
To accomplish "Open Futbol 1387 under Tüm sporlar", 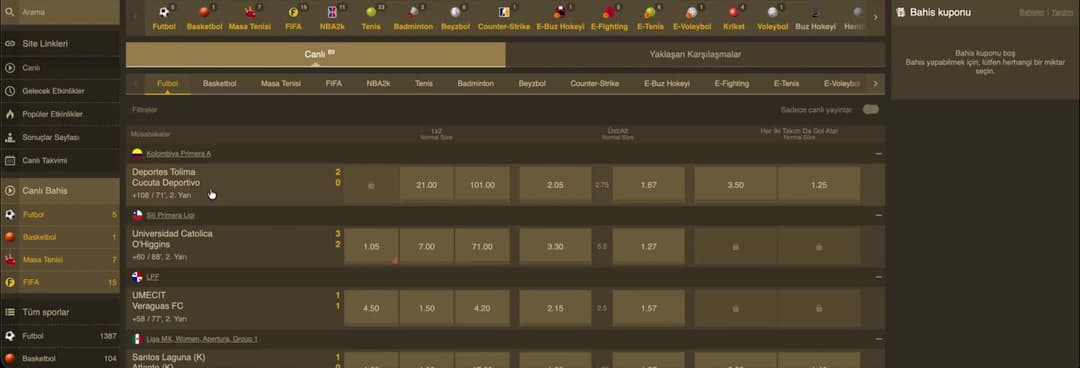I will [x=60, y=336].
